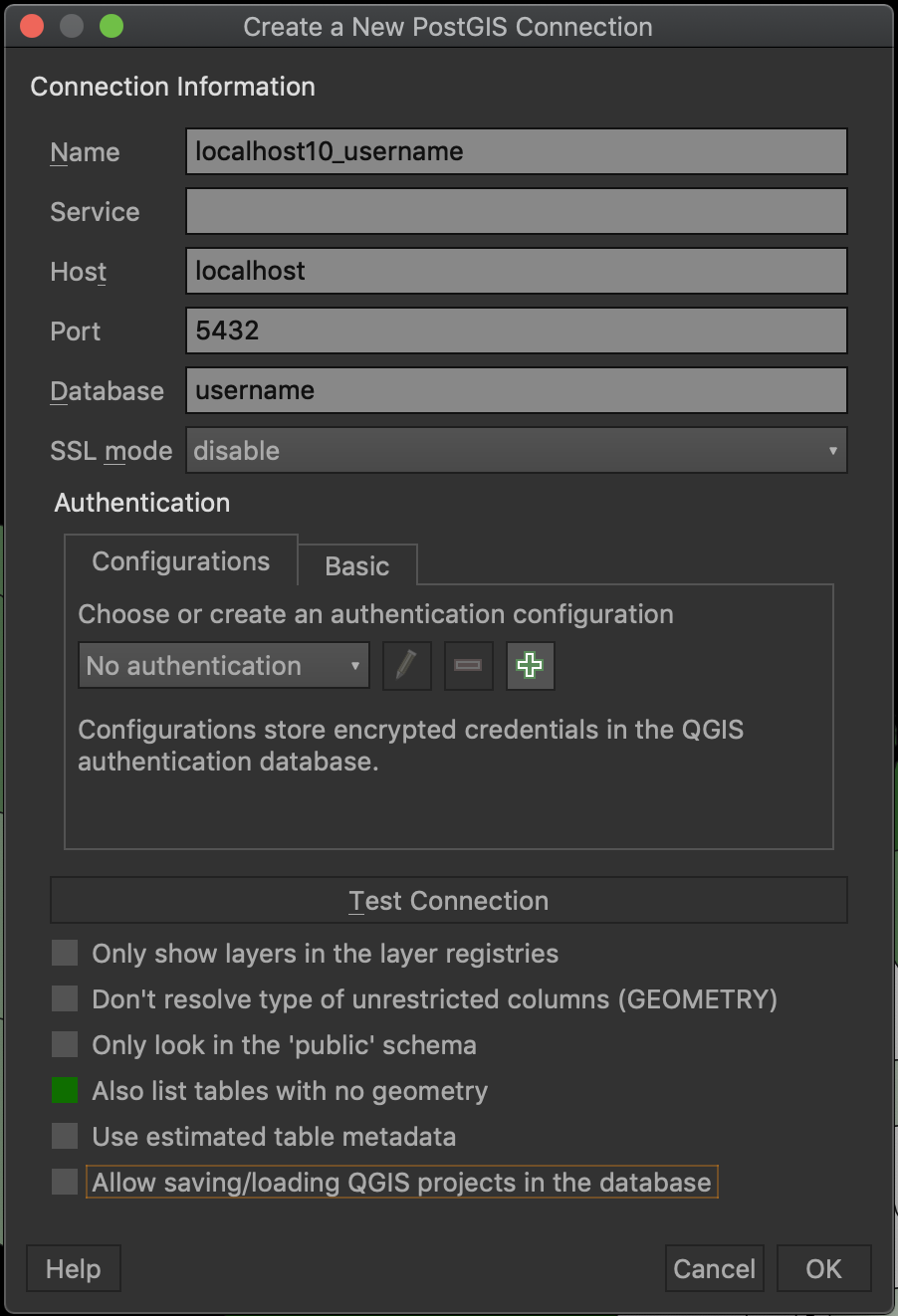Select the Configurations authentication tab

coord(180,561)
